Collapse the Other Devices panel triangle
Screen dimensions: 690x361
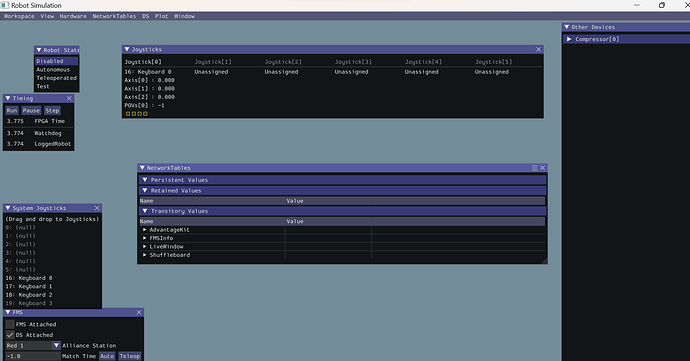coord(567,27)
